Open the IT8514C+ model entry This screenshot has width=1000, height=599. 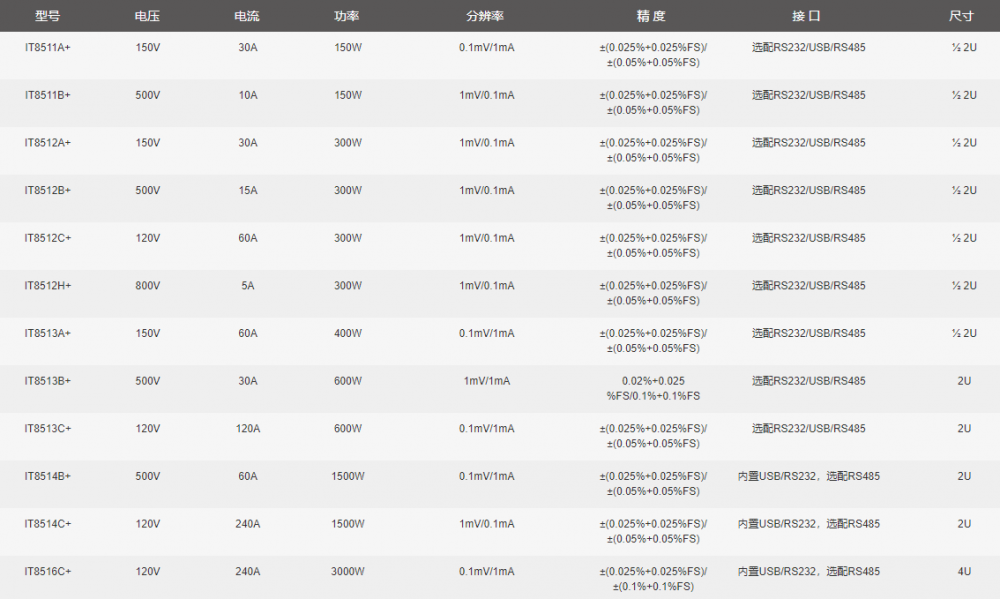pyautogui.click(x=48, y=524)
